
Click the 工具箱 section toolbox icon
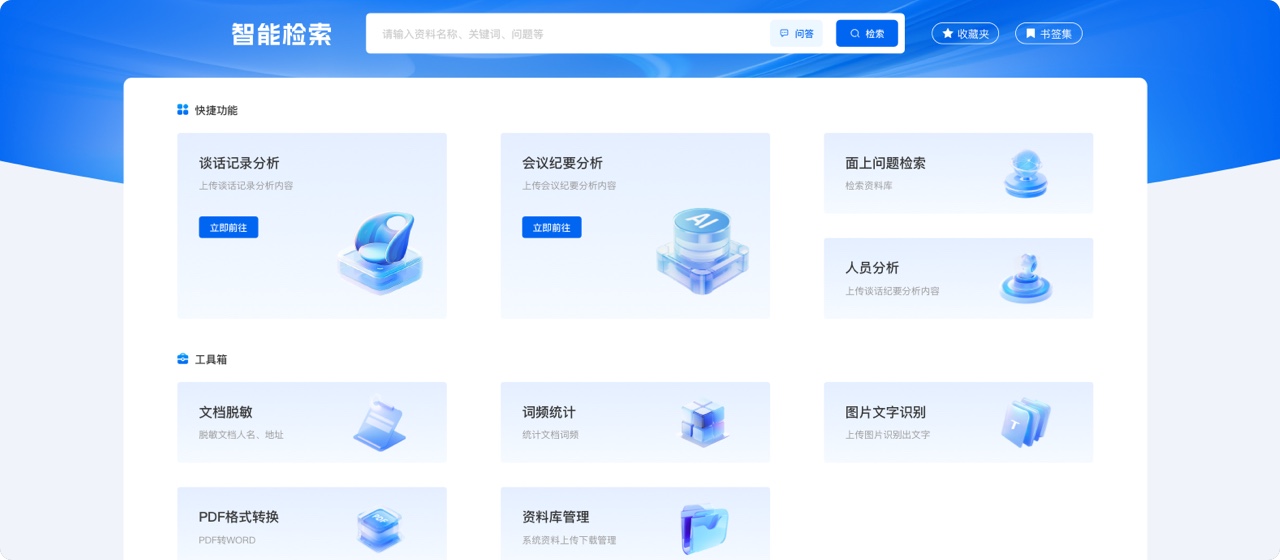tap(183, 359)
